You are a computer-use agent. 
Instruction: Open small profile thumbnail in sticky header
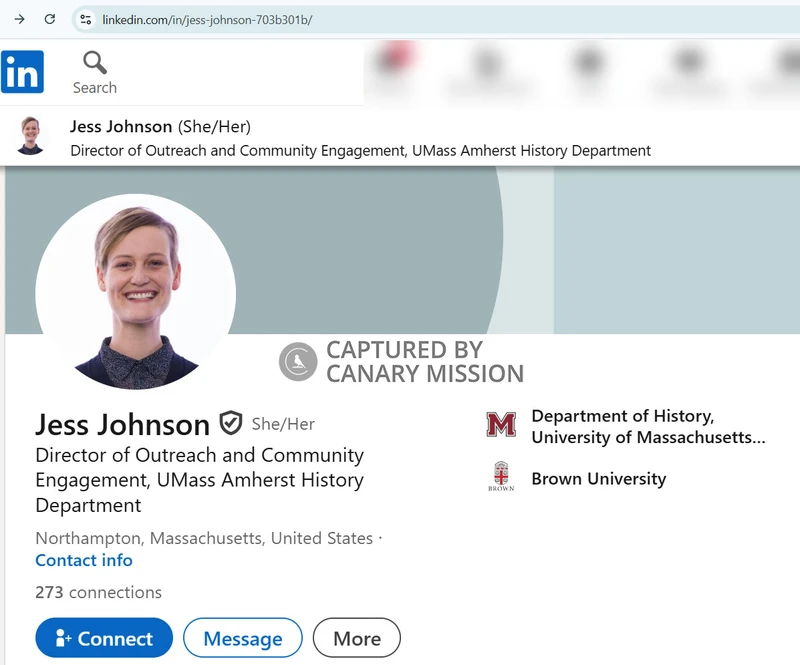pyautogui.click(x=31, y=136)
